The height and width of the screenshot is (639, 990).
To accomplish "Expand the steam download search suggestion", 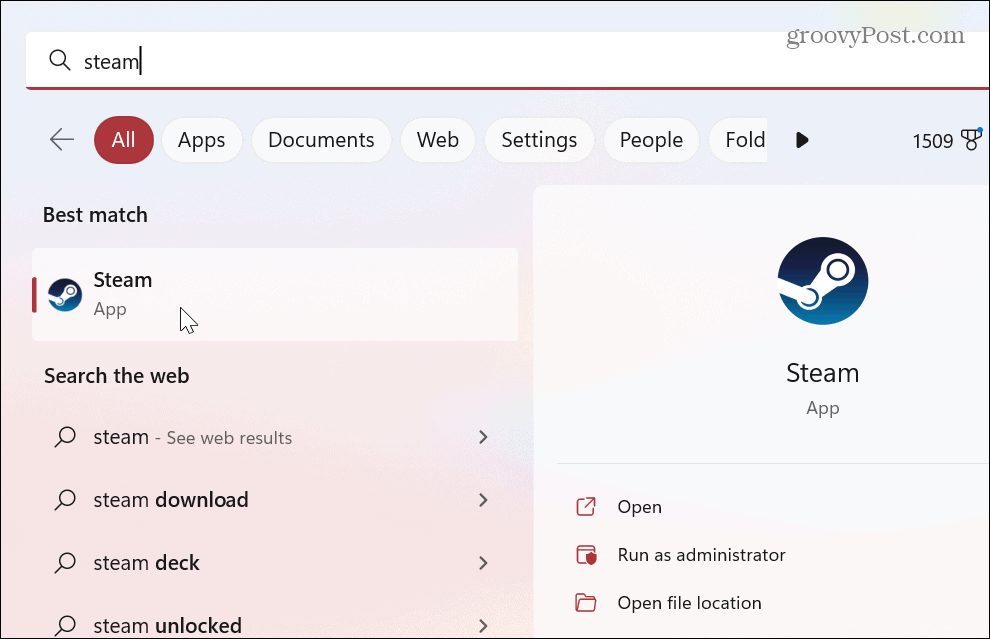I will (483, 500).
